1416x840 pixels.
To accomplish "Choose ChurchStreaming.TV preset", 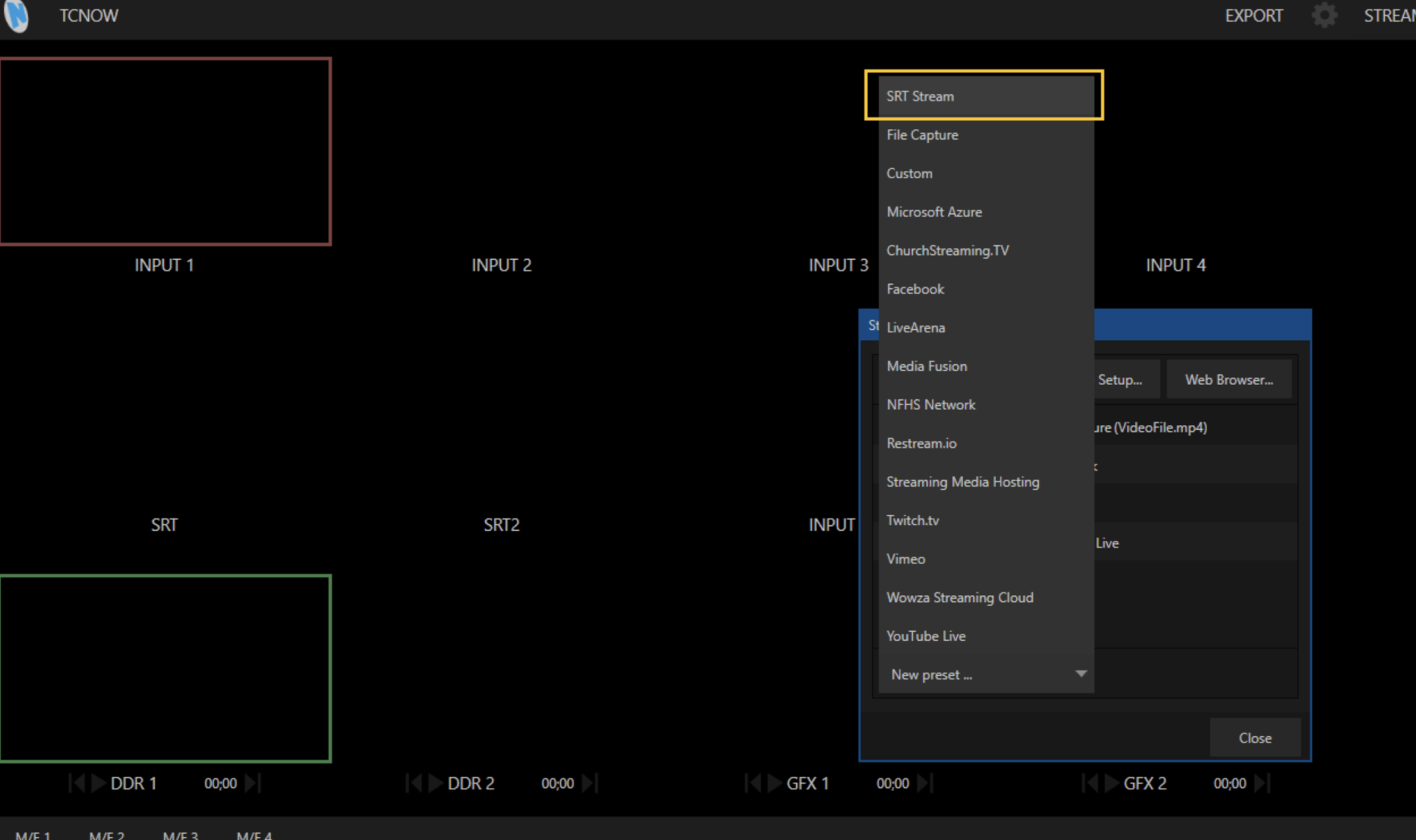I will [986, 251].
